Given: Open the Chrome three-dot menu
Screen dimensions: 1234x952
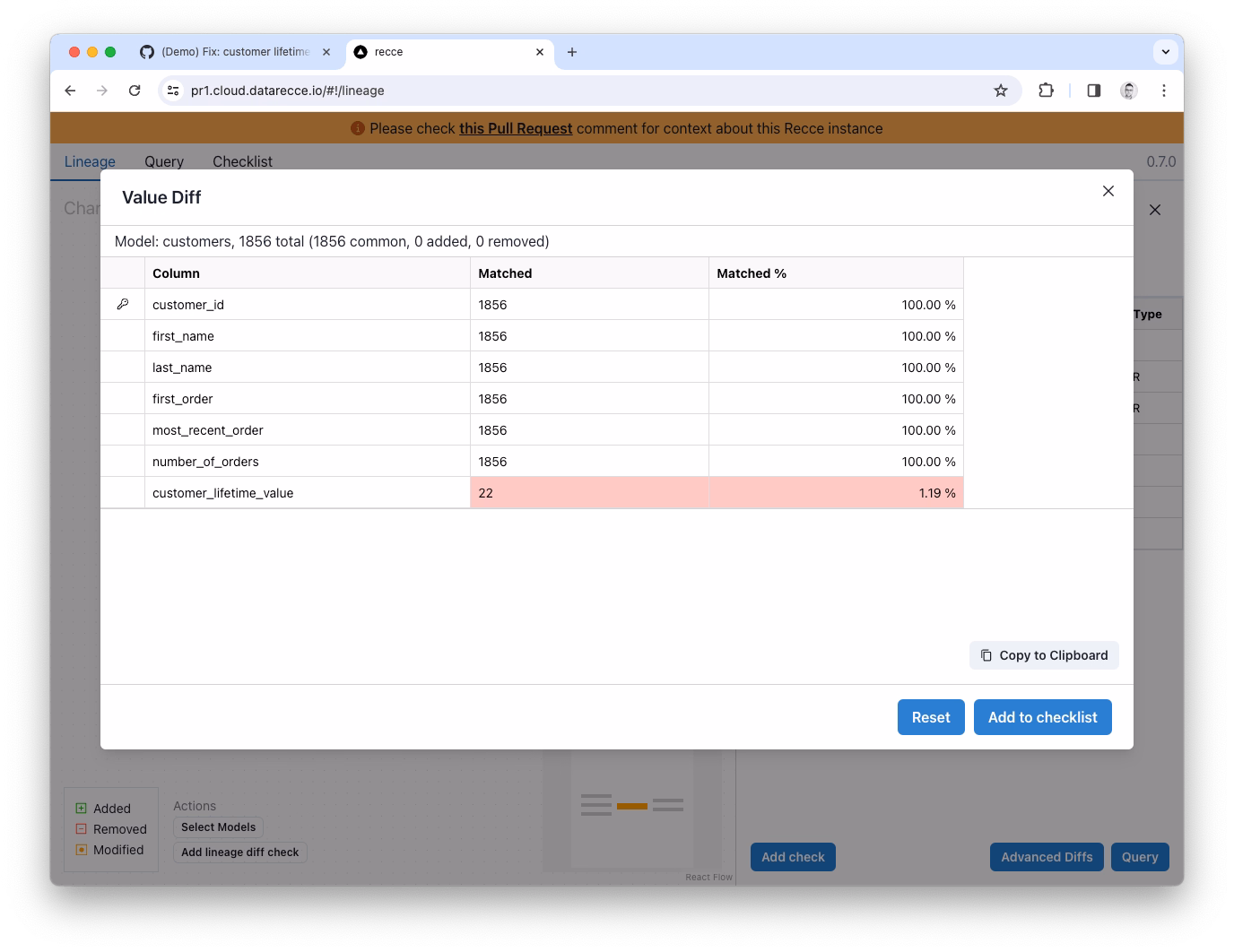Looking at the screenshot, I should [1164, 91].
